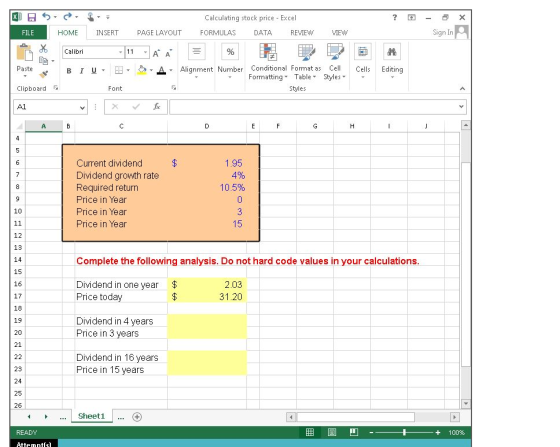The height and width of the screenshot is (447, 560).
Task: Toggle Italic formatting
Action: pyautogui.click(x=81, y=71)
